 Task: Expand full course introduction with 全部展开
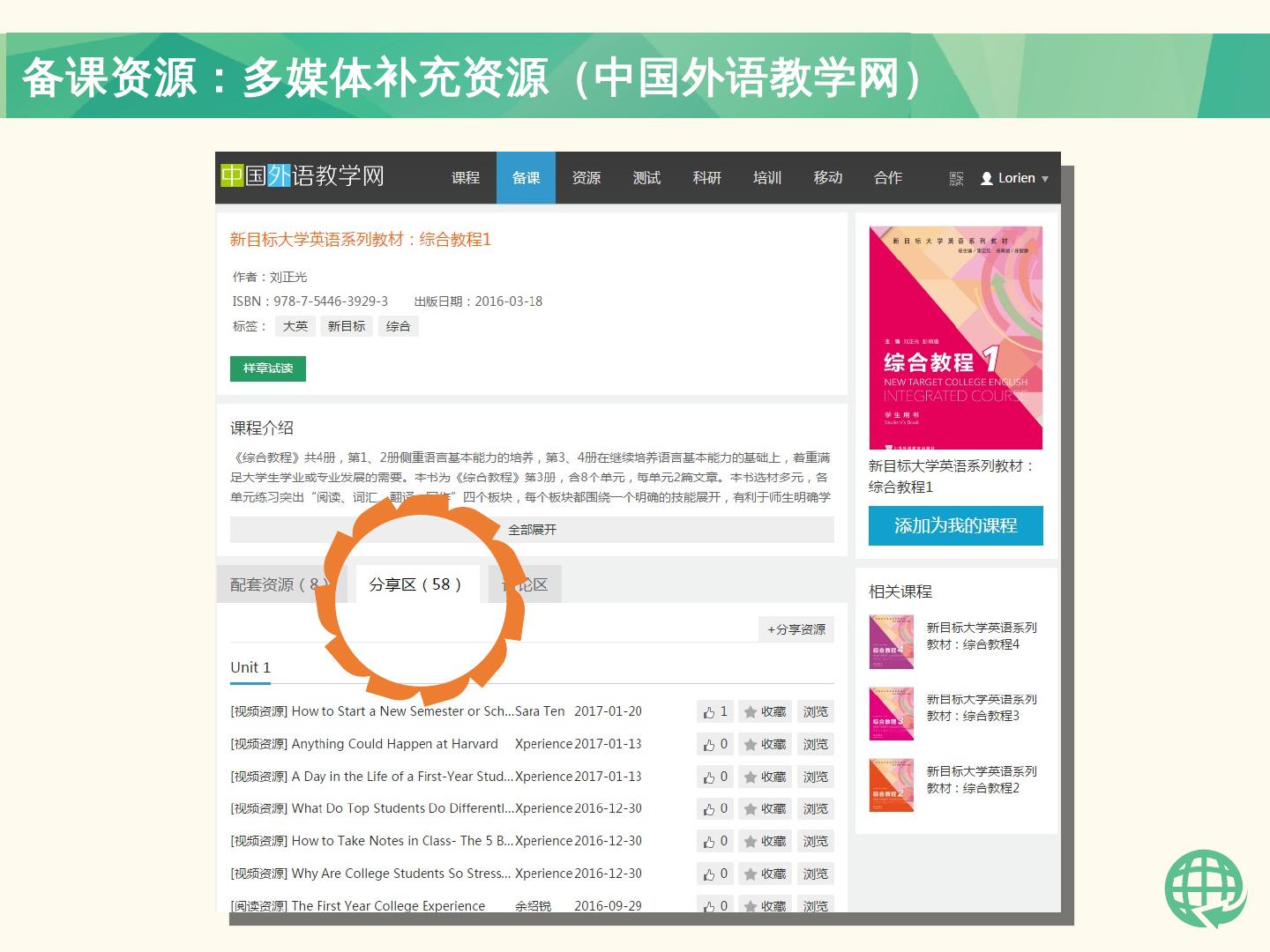coord(532,530)
